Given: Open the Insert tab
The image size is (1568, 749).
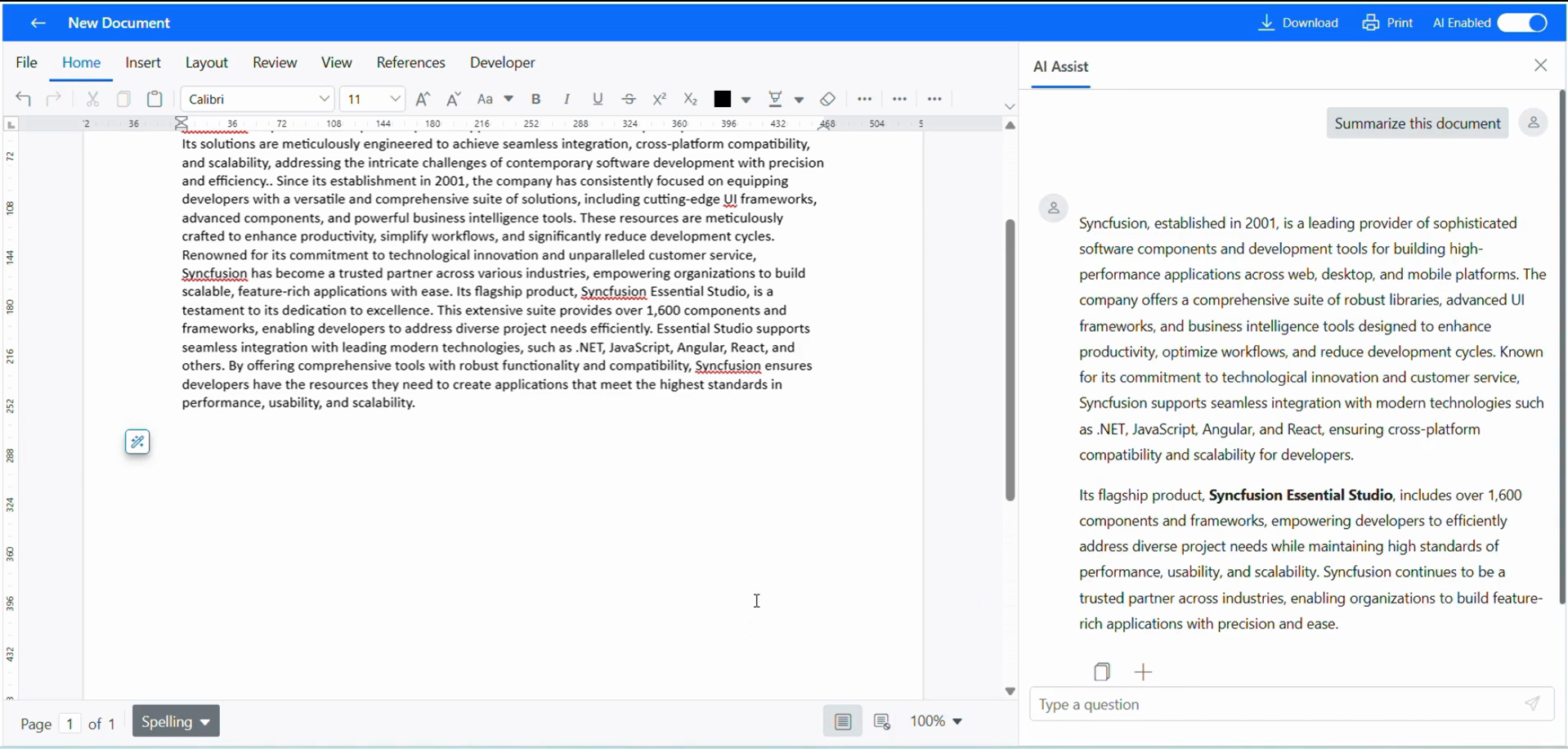Looking at the screenshot, I should (143, 63).
